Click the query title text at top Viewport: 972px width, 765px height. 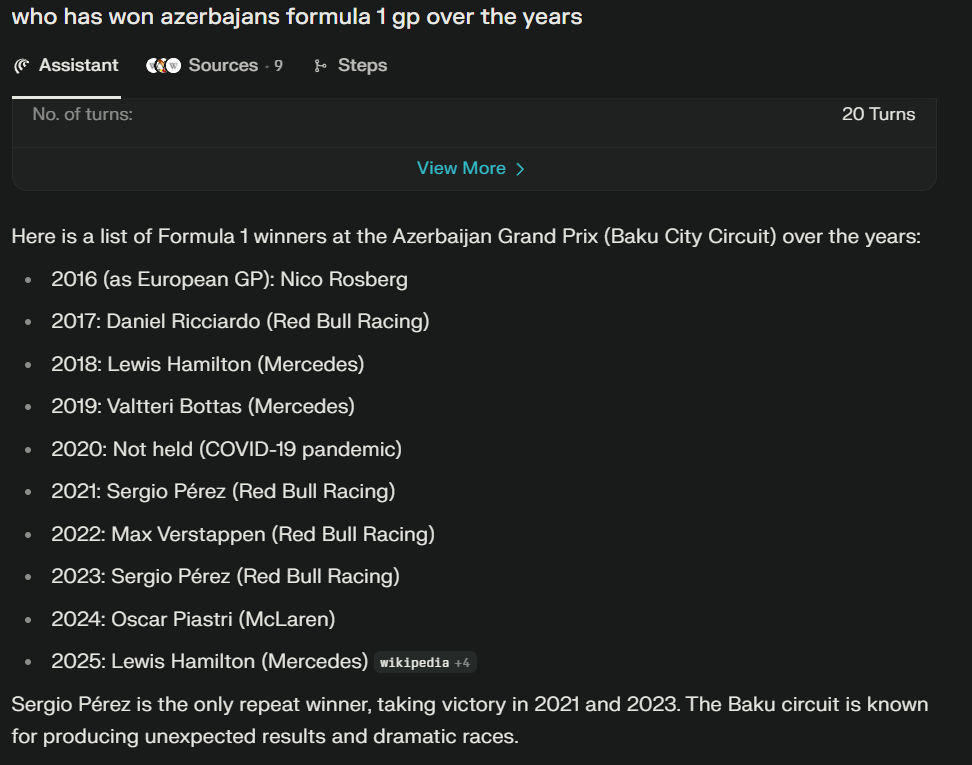click(x=297, y=16)
